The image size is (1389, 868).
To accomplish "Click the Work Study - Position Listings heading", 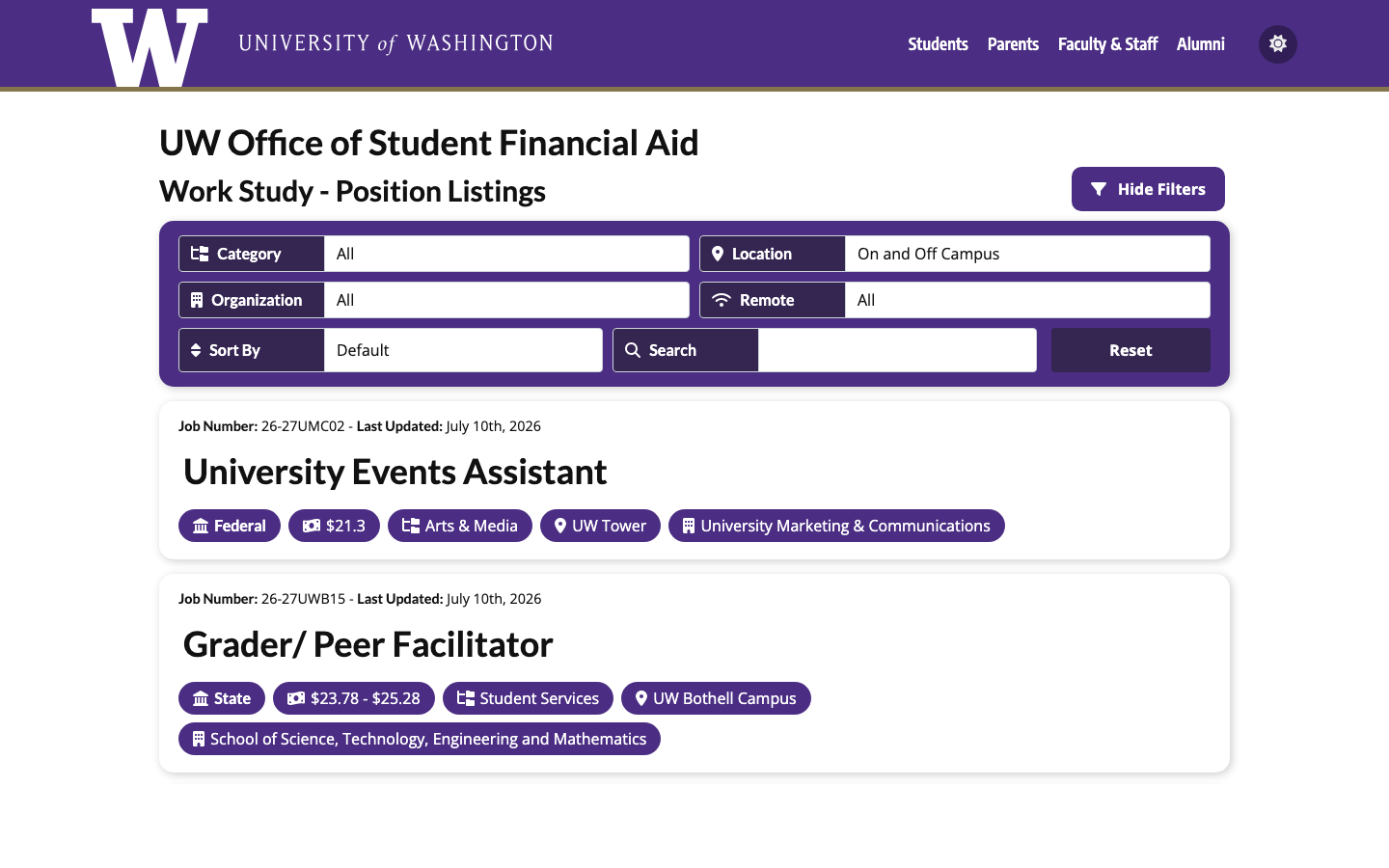I will tap(352, 191).
